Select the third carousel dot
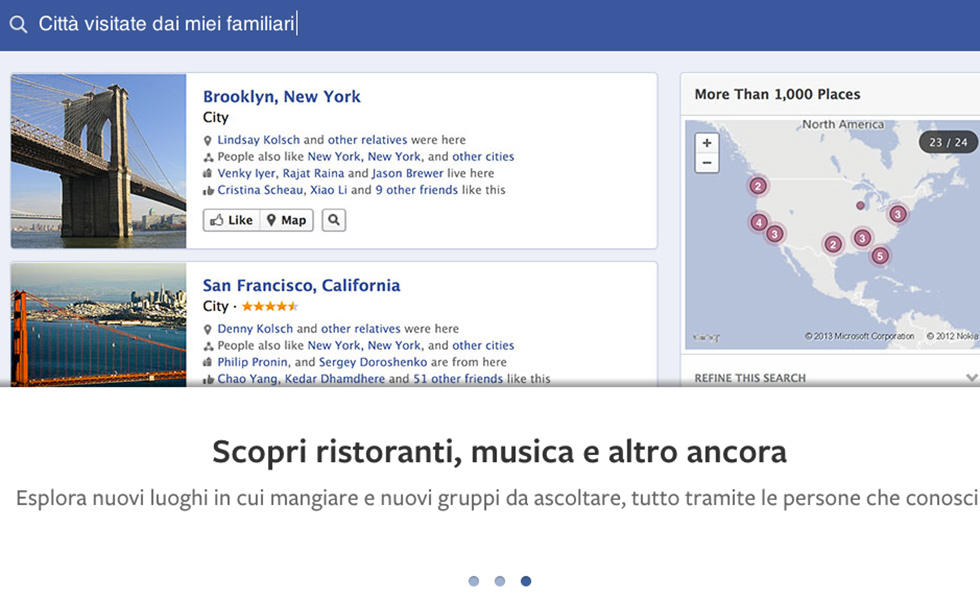The image size is (980, 600). pos(526,581)
